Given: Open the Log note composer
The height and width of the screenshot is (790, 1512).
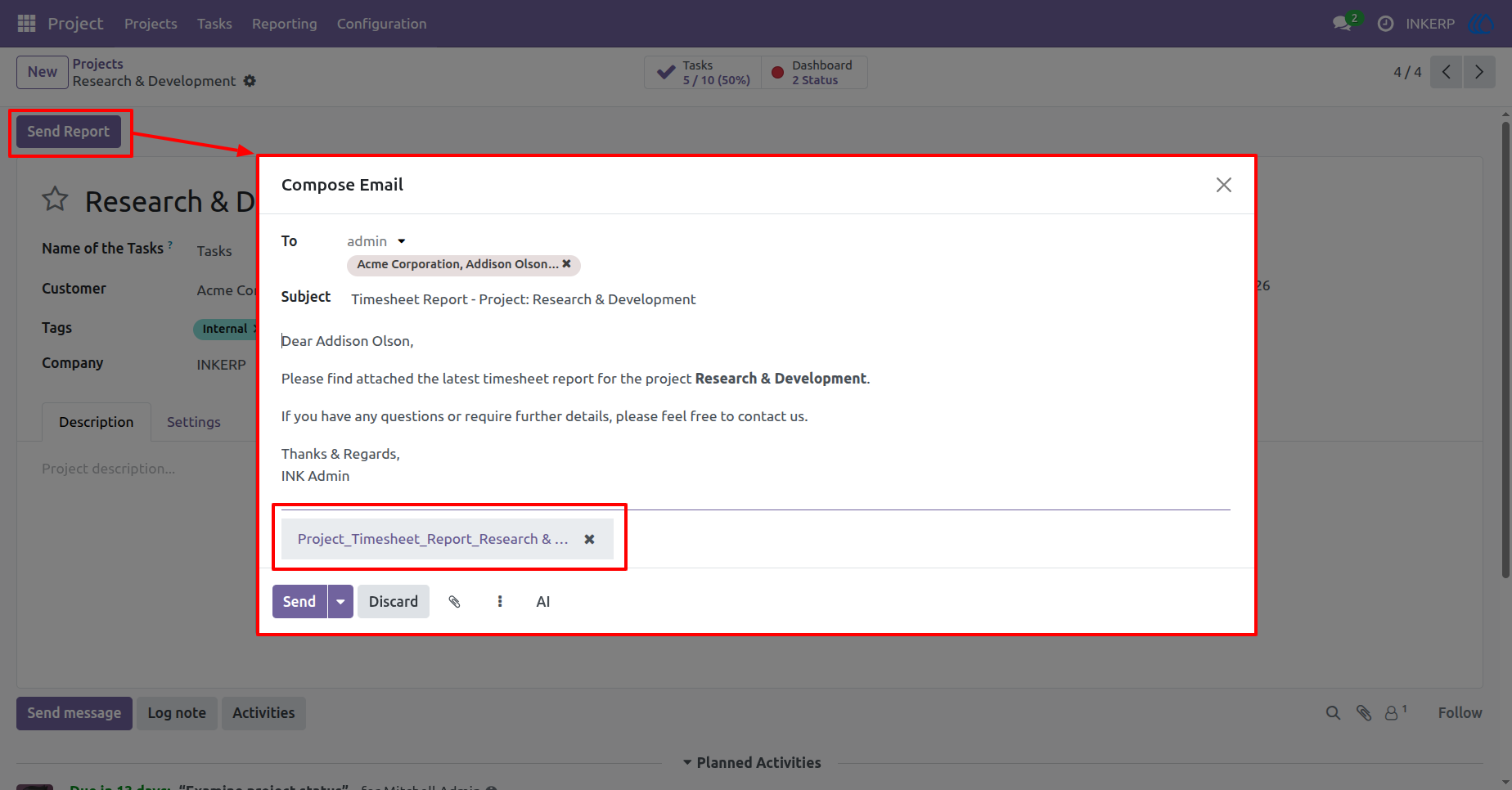Looking at the screenshot, I should pyautogui.click(x=177, y=713).
